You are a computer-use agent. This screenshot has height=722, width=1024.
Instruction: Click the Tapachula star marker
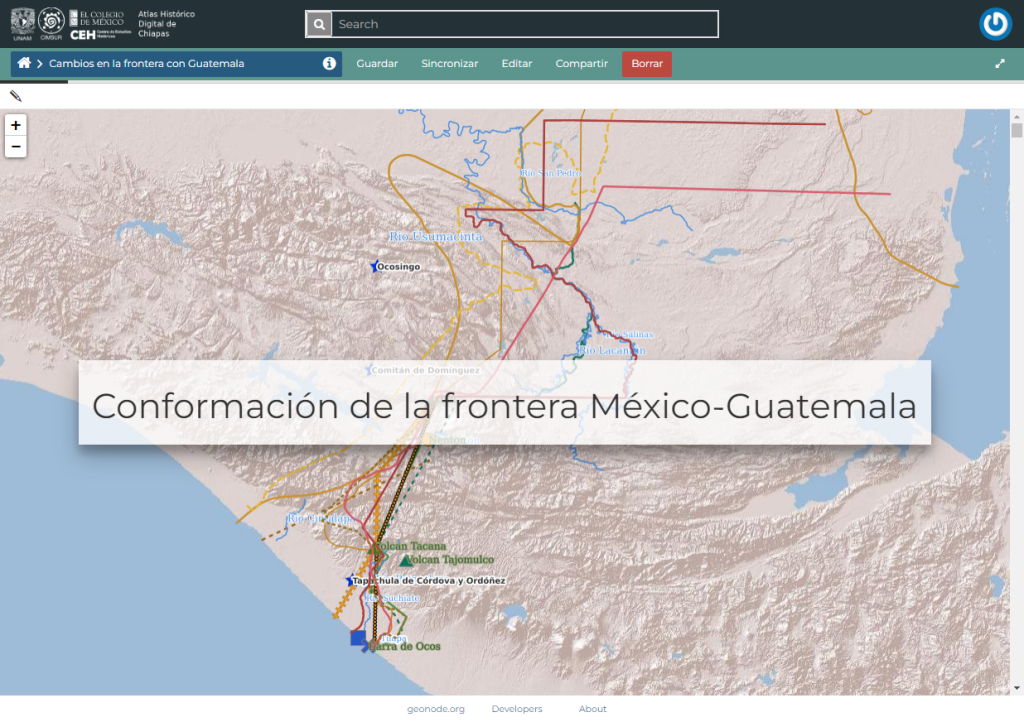pos(350,580)
